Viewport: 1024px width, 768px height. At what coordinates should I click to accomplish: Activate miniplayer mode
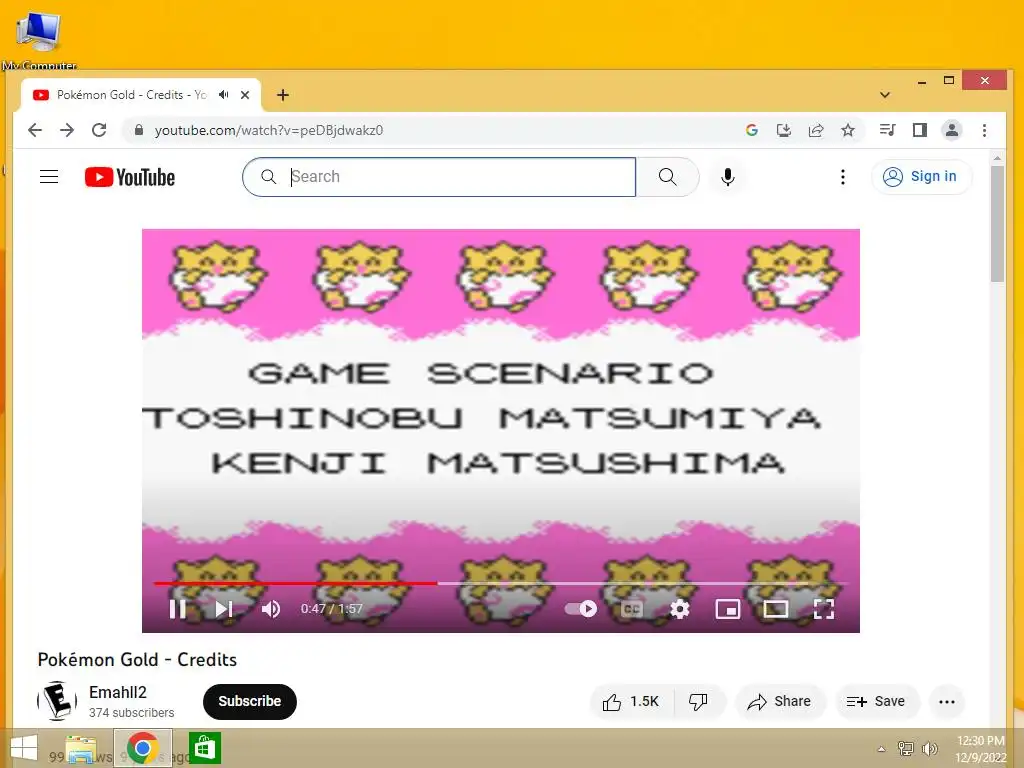click(x=728, y=609)
